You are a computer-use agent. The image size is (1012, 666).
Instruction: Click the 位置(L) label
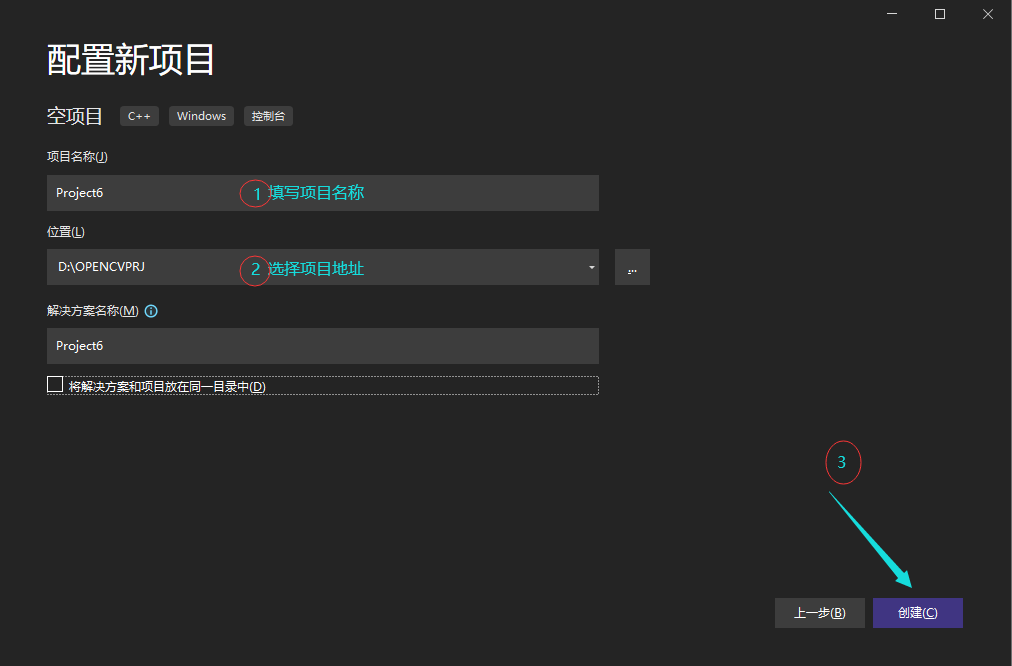point(64,230)
